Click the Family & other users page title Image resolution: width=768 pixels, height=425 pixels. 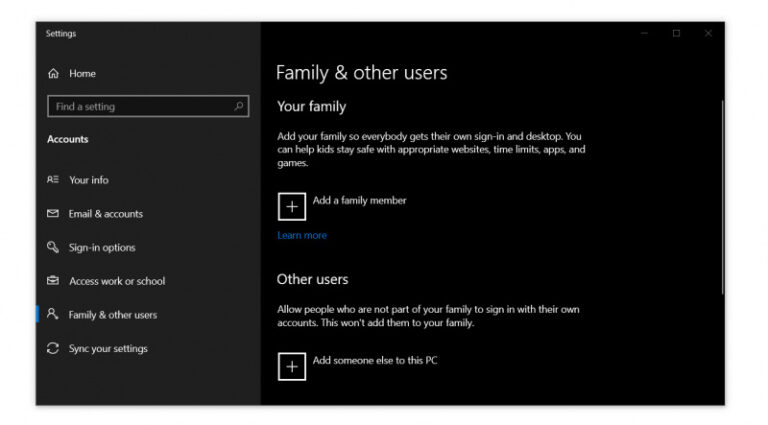pyautogui.click(x=361, y=72)
